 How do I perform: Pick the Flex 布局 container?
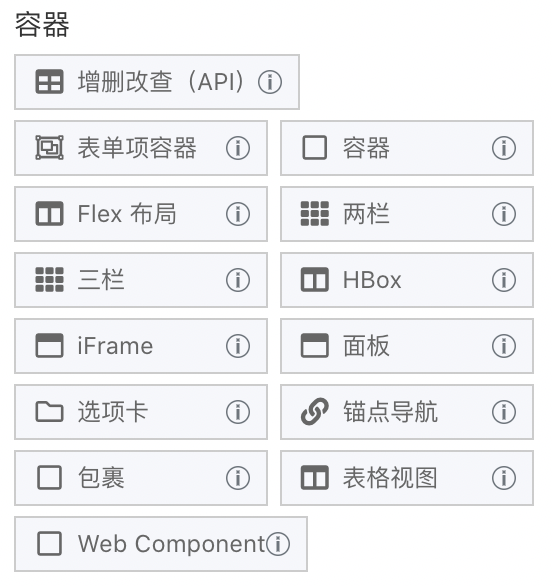pos(141,214)
